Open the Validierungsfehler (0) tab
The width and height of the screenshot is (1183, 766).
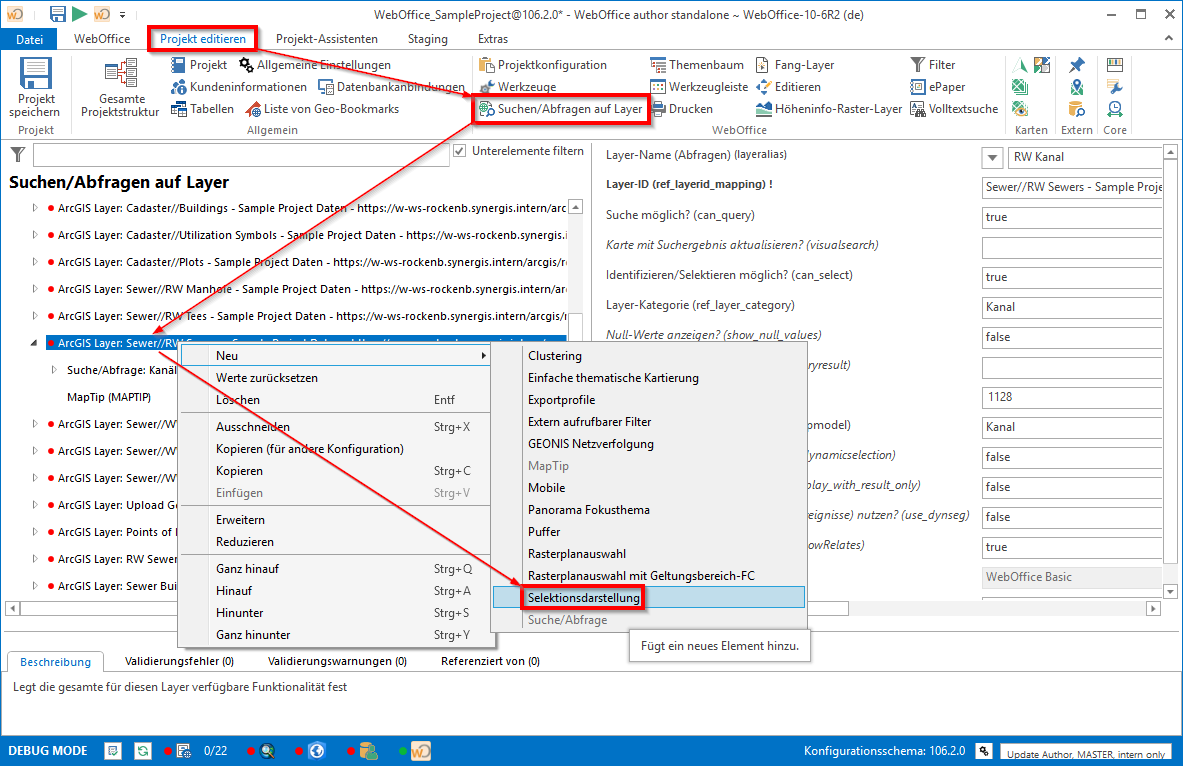click(179, 661)
